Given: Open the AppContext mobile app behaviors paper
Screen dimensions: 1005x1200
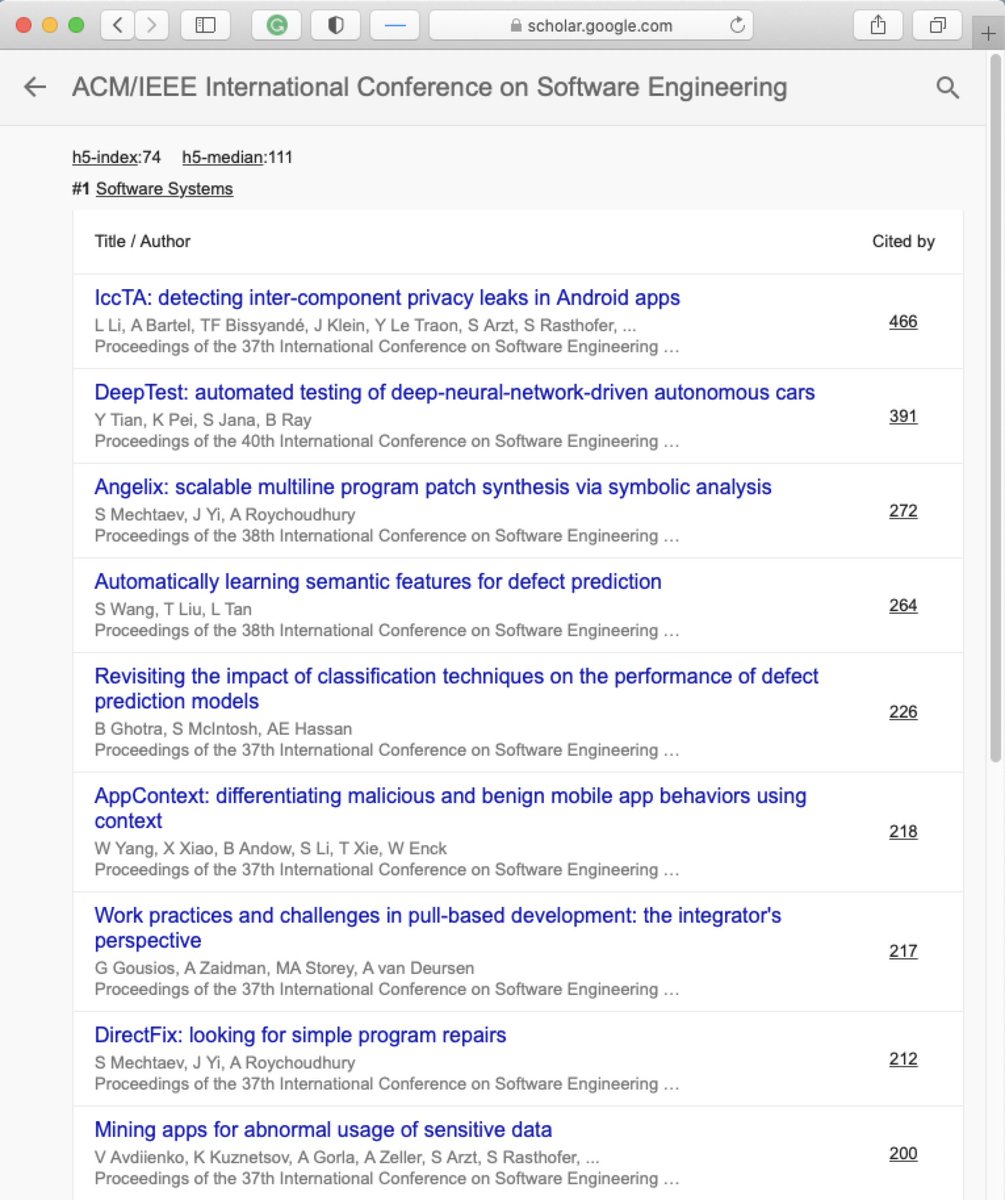Looking at the screenshot, I should tap(451, 808).
